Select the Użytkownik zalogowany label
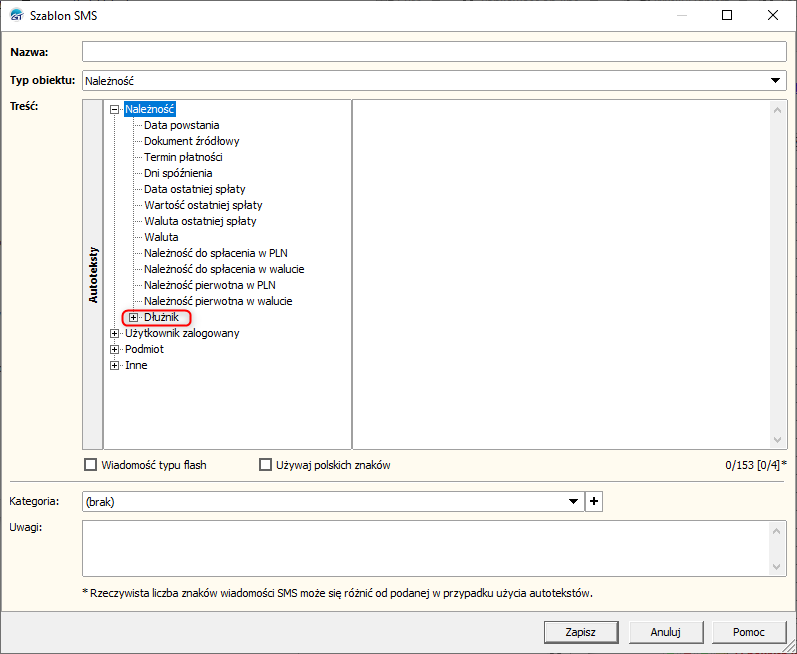Screen dimensions: 797x654 [182, 333]
